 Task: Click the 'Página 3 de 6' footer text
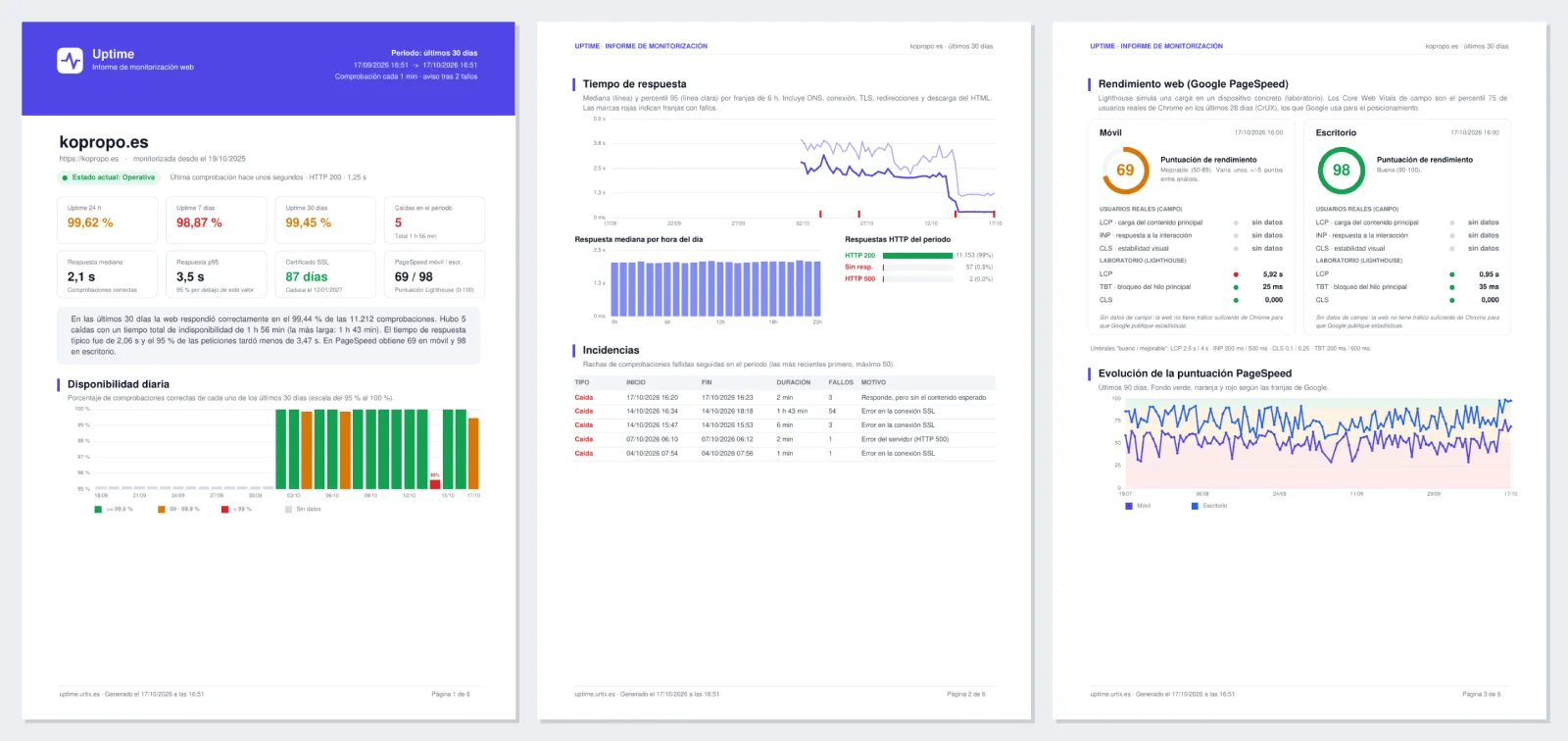pos(1482,694)
